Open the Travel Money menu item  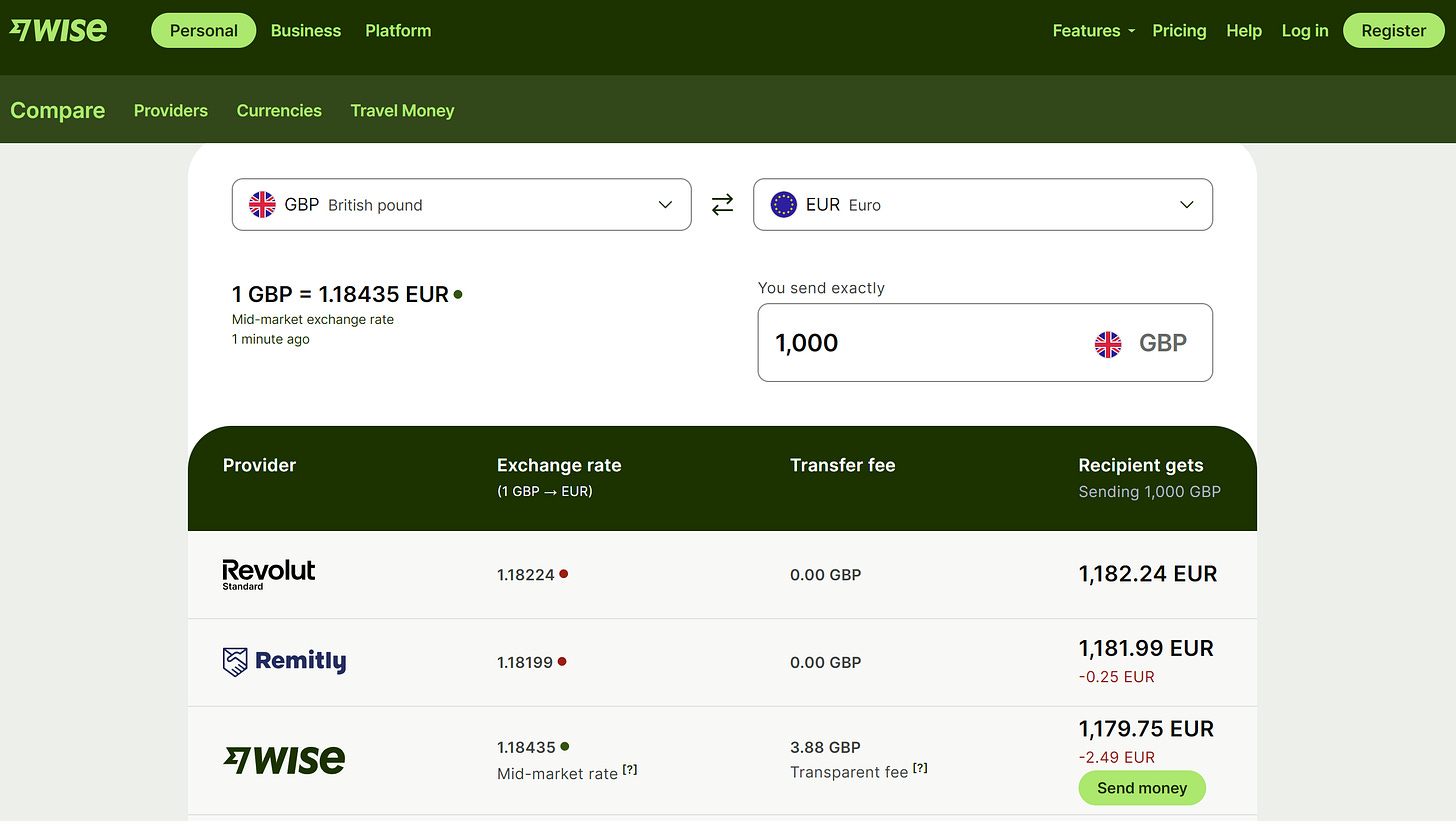click(402, 110)
